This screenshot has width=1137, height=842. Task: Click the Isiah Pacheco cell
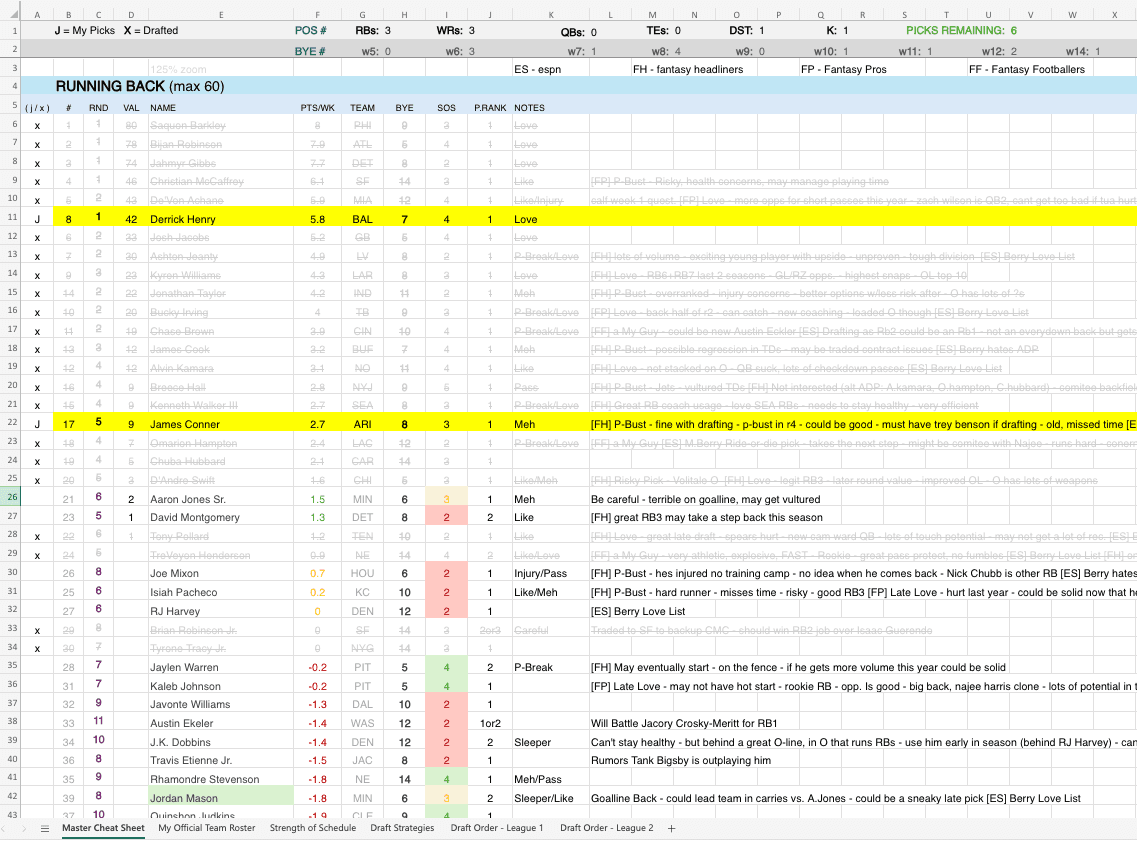[x=220, y=592]
